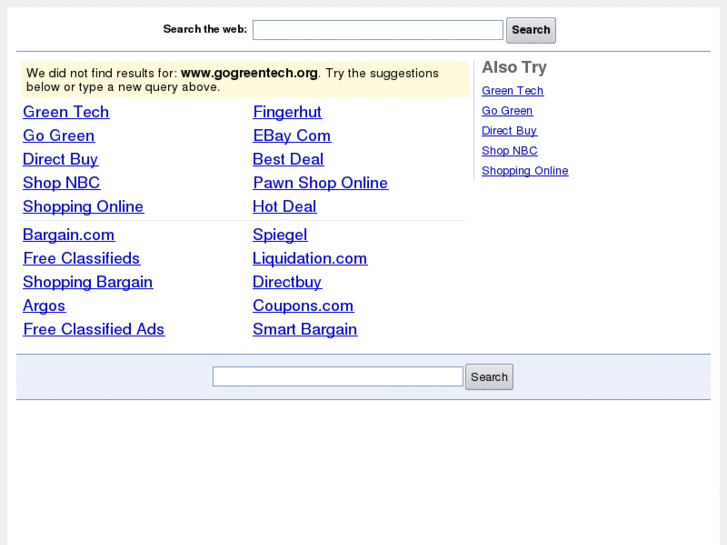This screenshot has width=727, height=545.
Task: Select Green Tech under Also Try
Action: point(513,91)
